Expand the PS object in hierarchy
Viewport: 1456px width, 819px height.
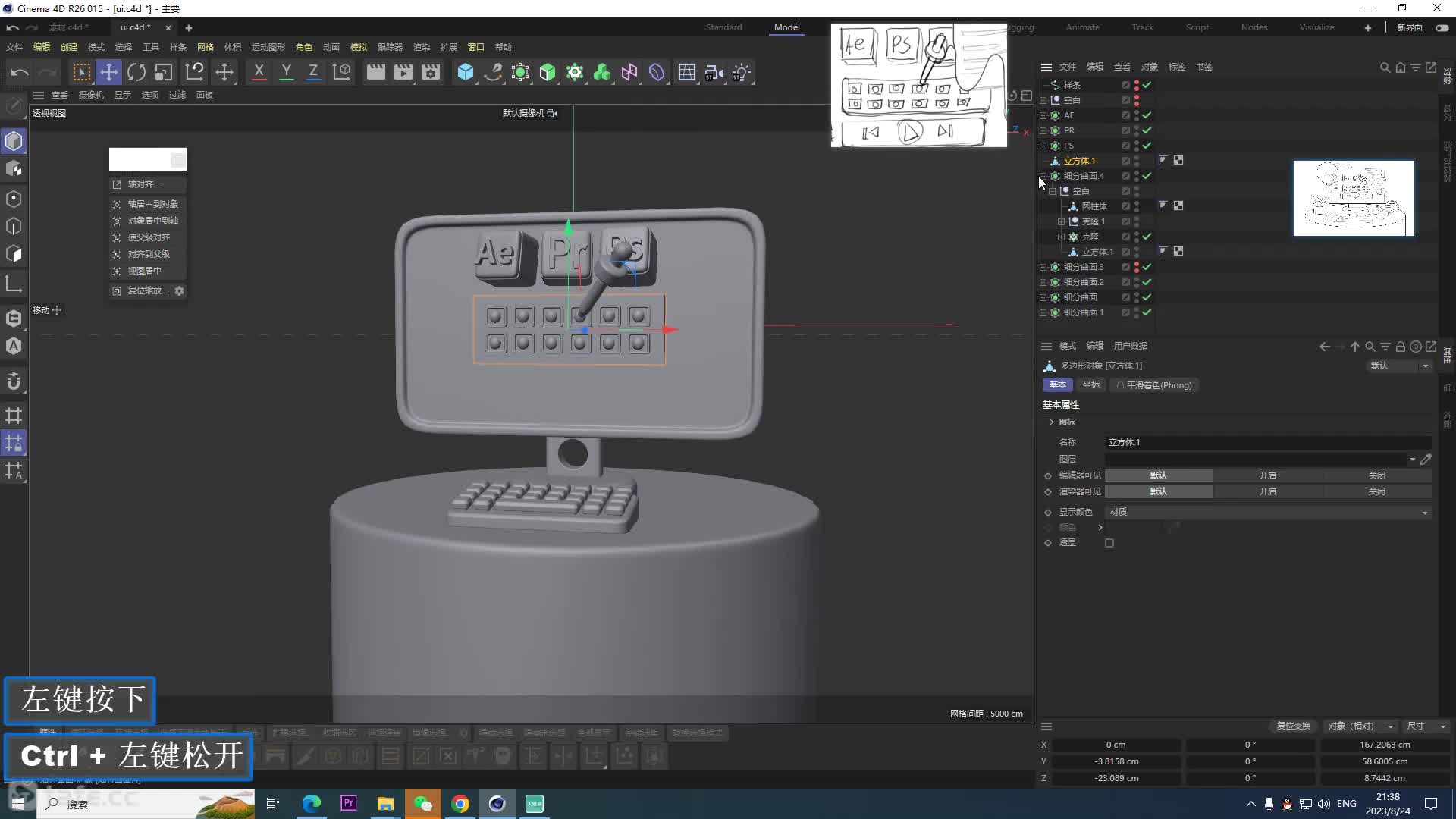click(1043, 146)
